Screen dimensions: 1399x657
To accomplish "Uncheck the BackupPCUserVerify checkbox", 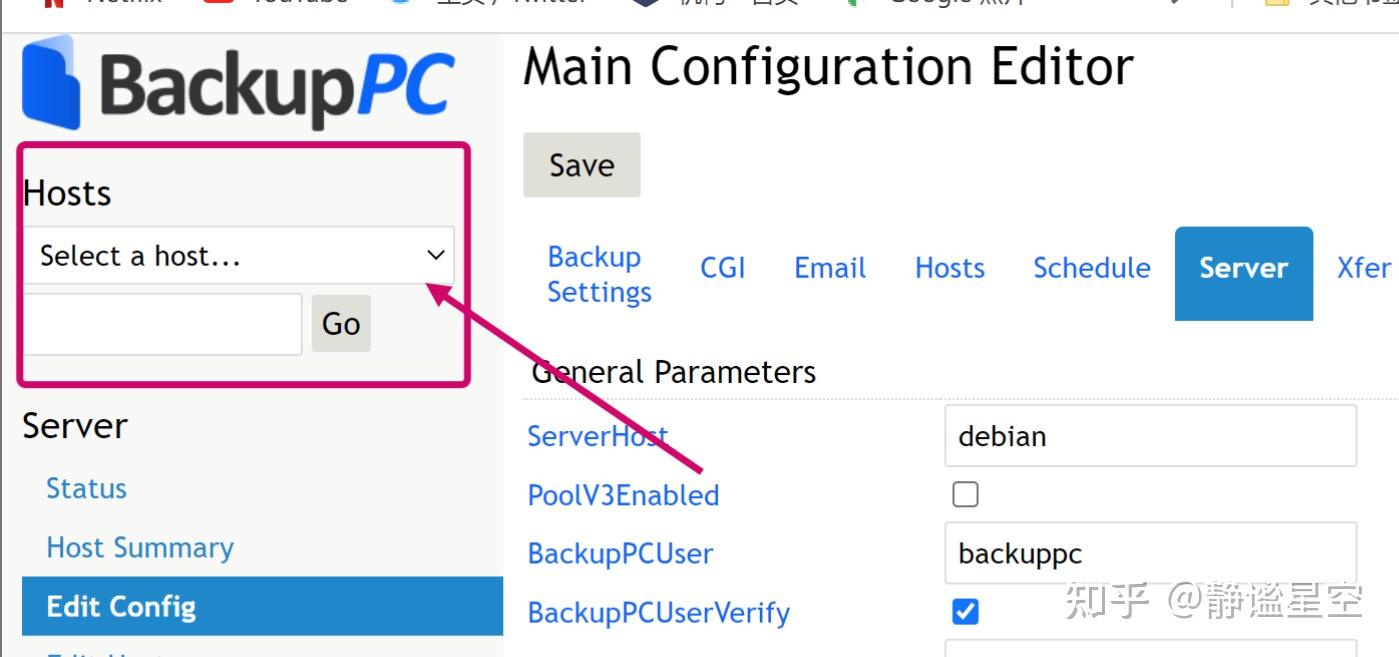I will (x=965, y=611).
